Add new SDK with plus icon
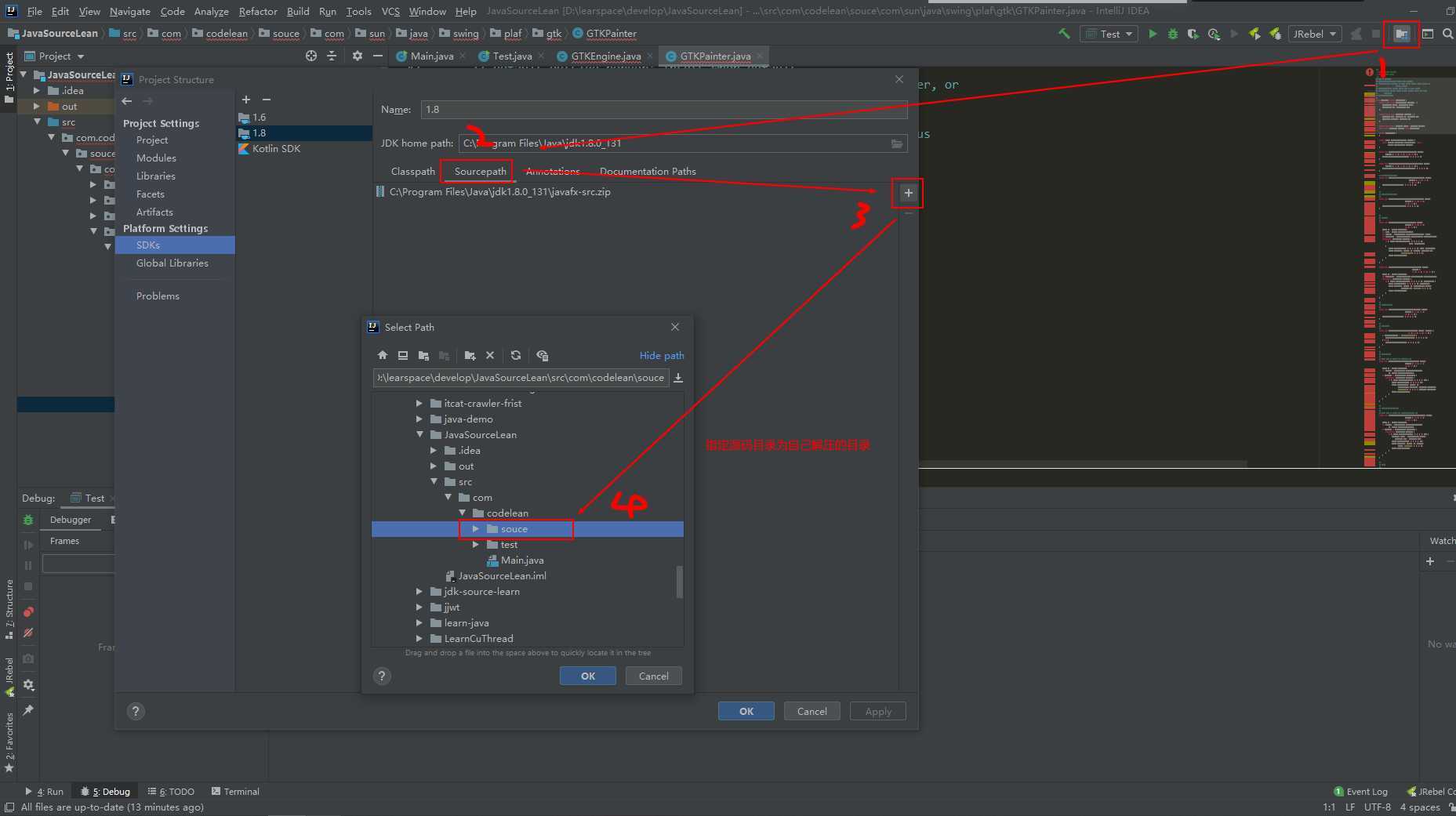The width and height of the screenshot is (1456, 816). coord(246,100)
